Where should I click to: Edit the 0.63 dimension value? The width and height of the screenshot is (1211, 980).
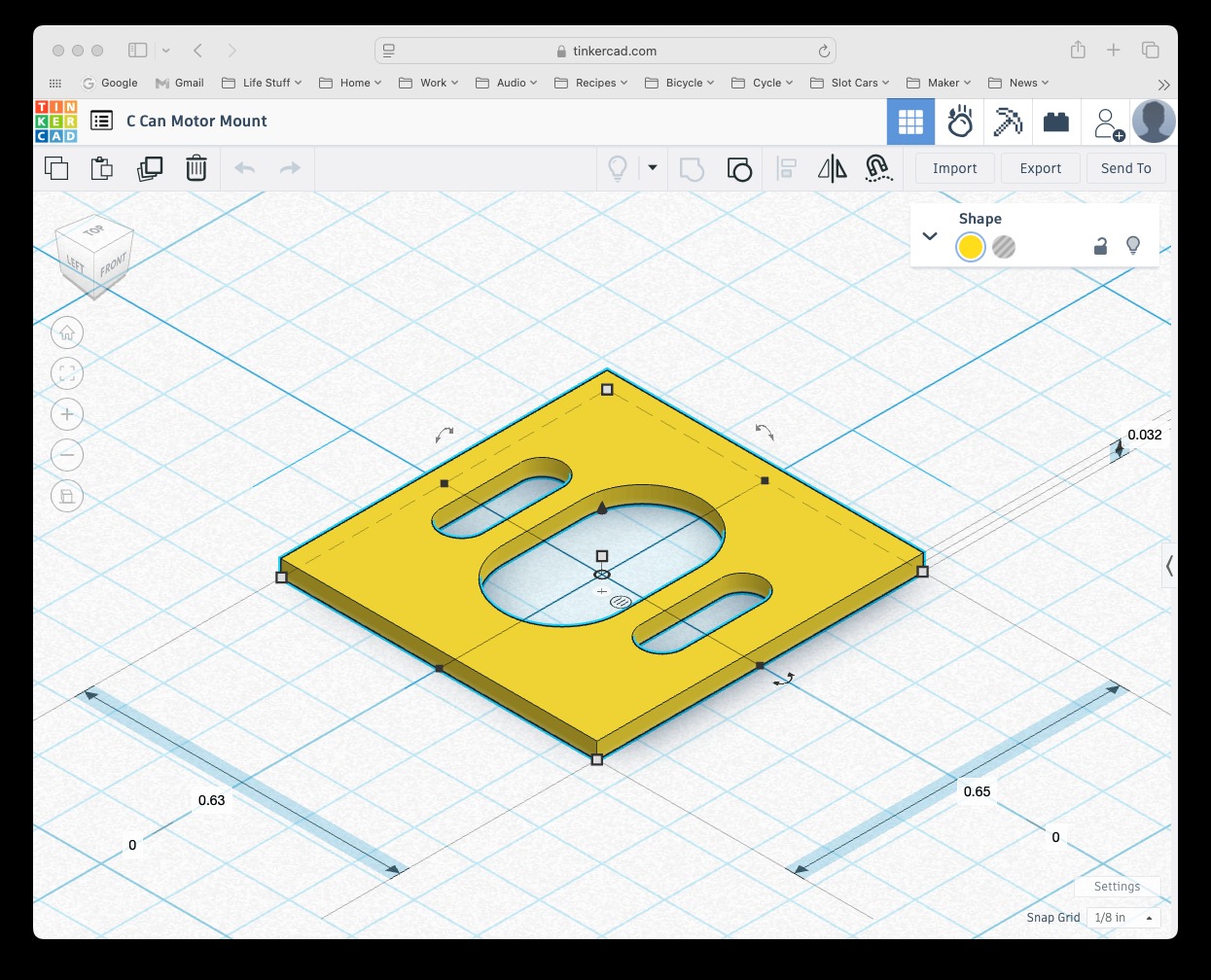[x=211, y=800]
